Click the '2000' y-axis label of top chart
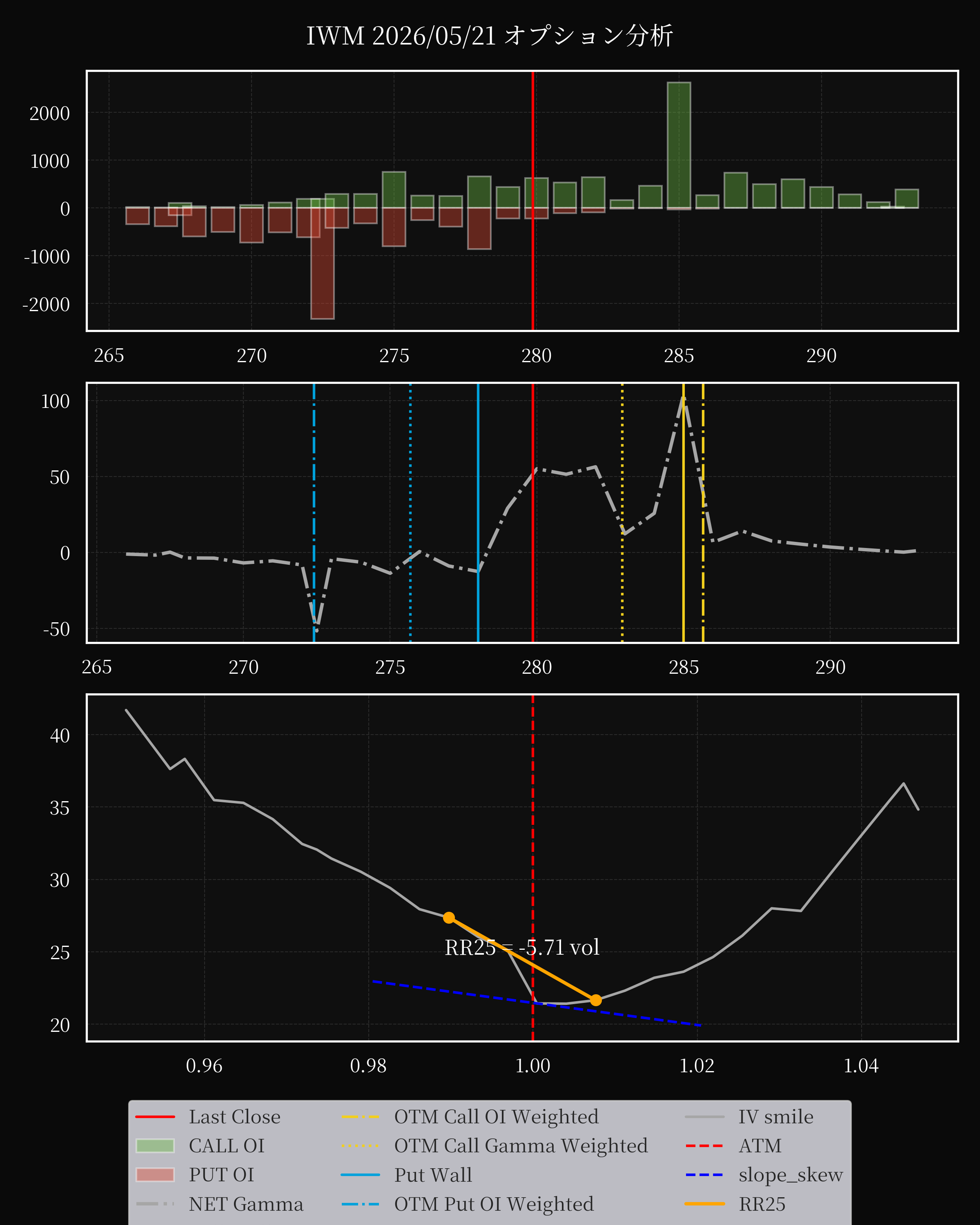The height and width of the screenshot is (1225, 980). (50, 114)
